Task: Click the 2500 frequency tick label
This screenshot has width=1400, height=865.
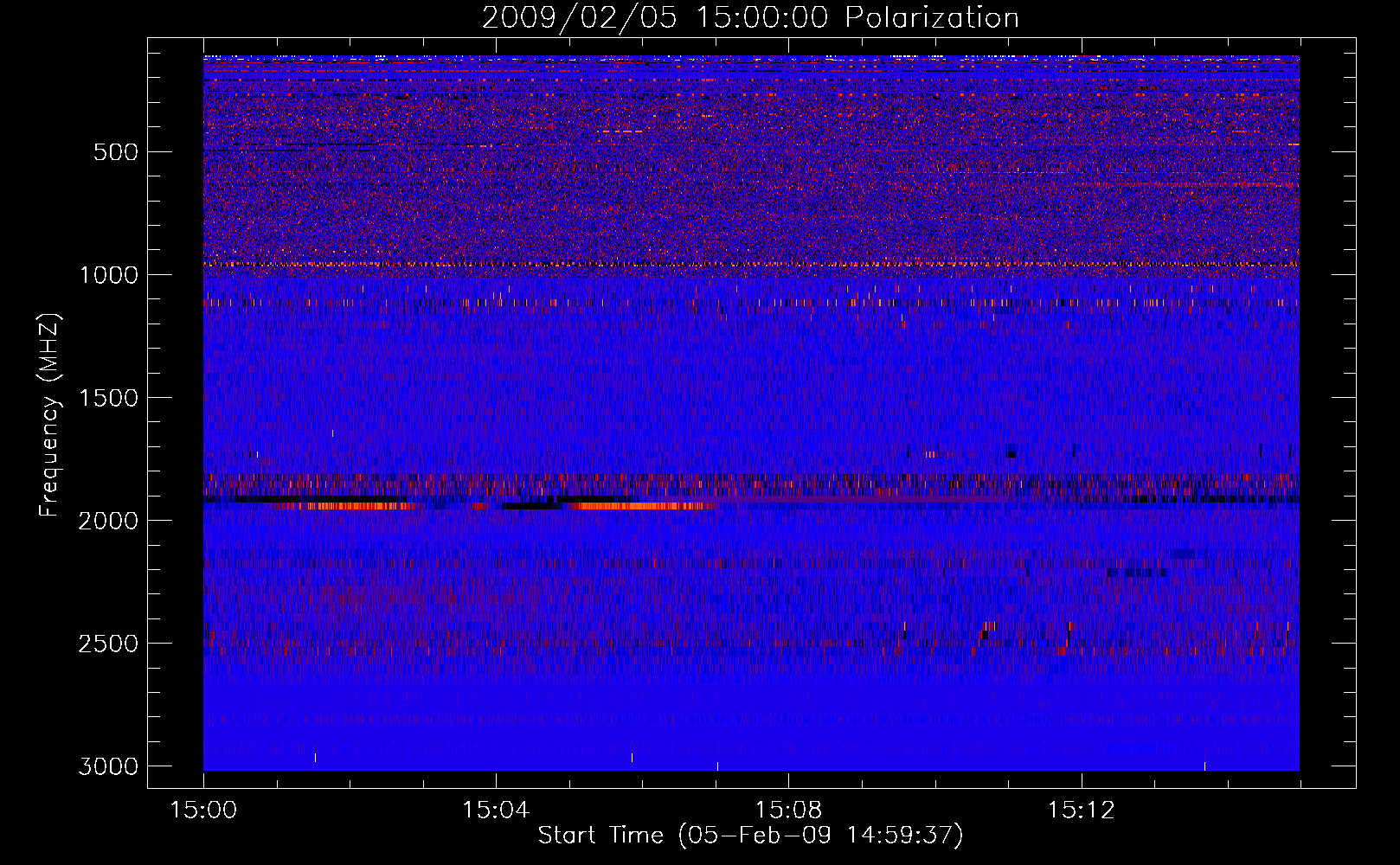Action: pyautogui.click(x=108, y=644)
